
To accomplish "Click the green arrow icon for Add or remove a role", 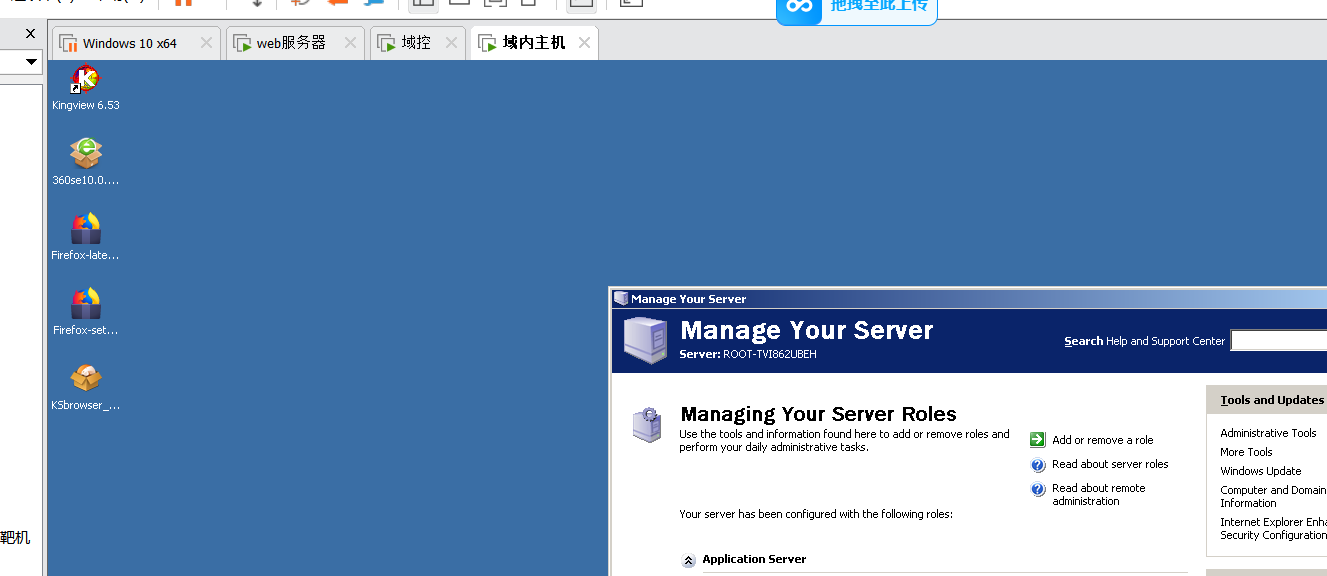I will (1037, 439).
